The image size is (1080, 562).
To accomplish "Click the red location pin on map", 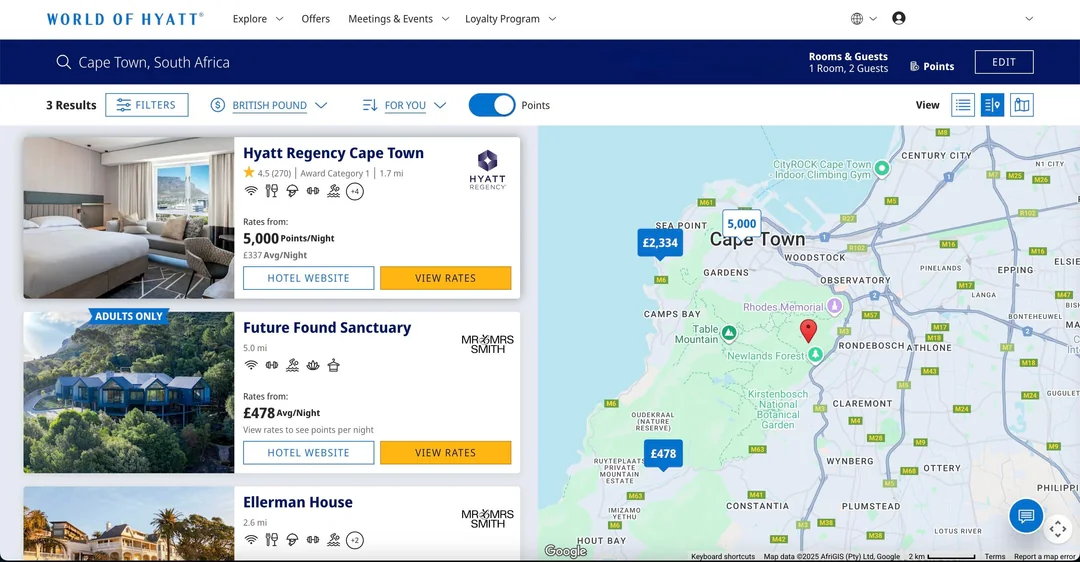I will (x=809, y=330).
